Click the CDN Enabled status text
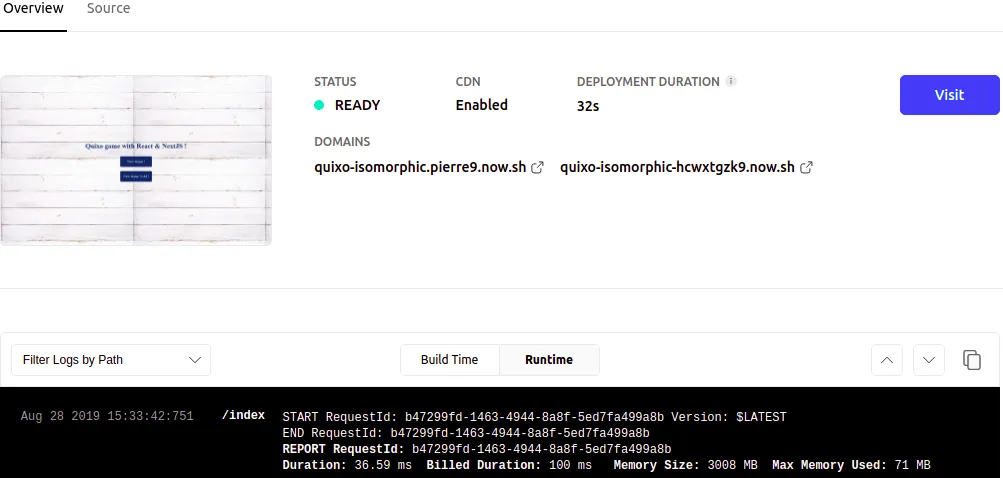Screen dimensions: 1003x478 coord(481,105)
